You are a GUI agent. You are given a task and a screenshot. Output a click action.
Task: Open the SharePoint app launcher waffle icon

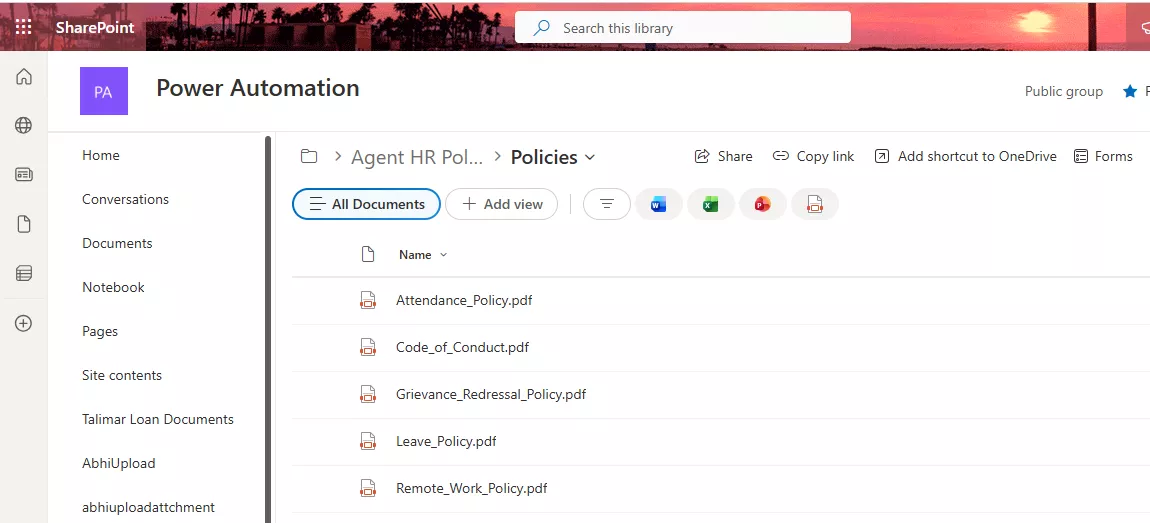point(23,27)
